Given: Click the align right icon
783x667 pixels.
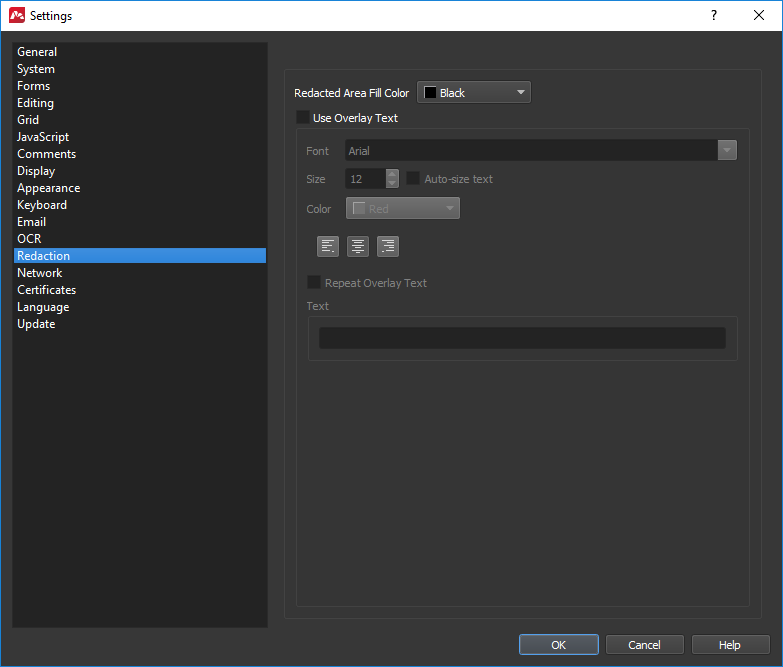Looking at the screenshot, I should (x=388, y=246).
